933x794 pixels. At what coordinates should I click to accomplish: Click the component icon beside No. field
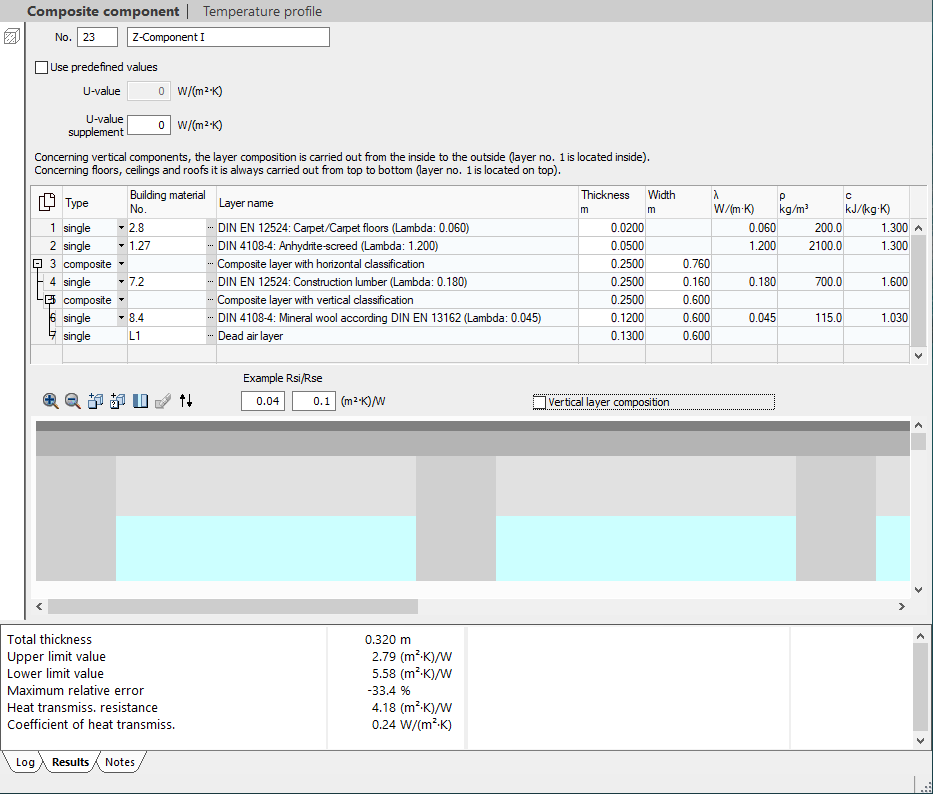[x=12, y=37]
